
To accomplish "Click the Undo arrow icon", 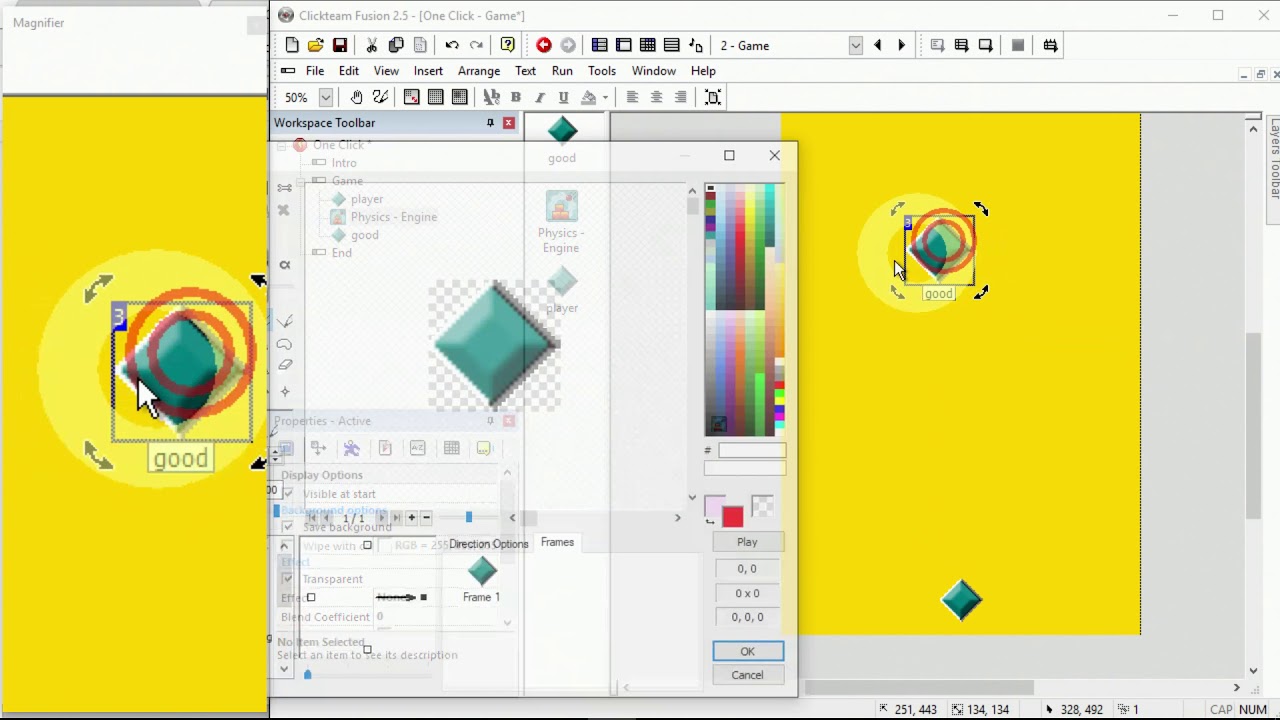I will 452,45.
